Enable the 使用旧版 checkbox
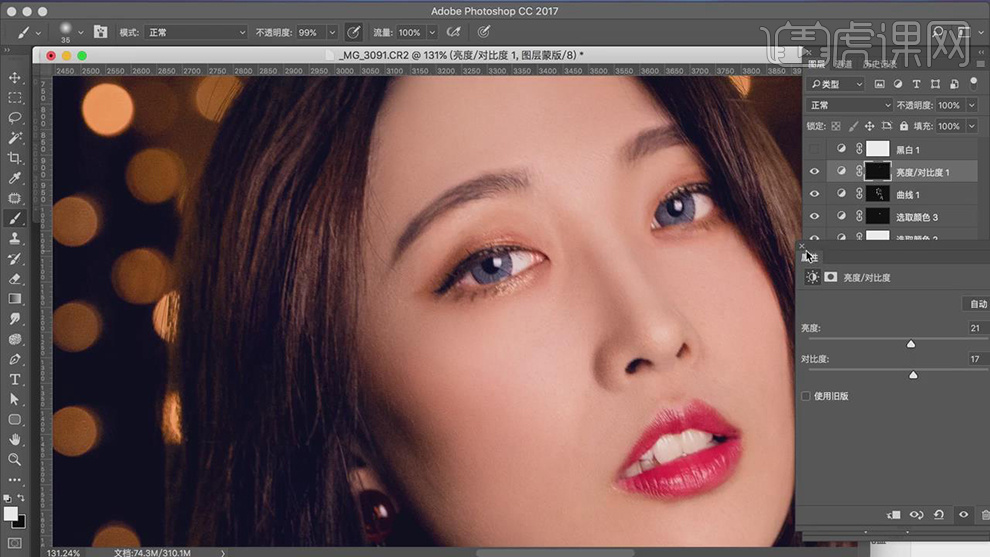Image resolution: width=990 pixels, height=557 pixels. [806, 396]
